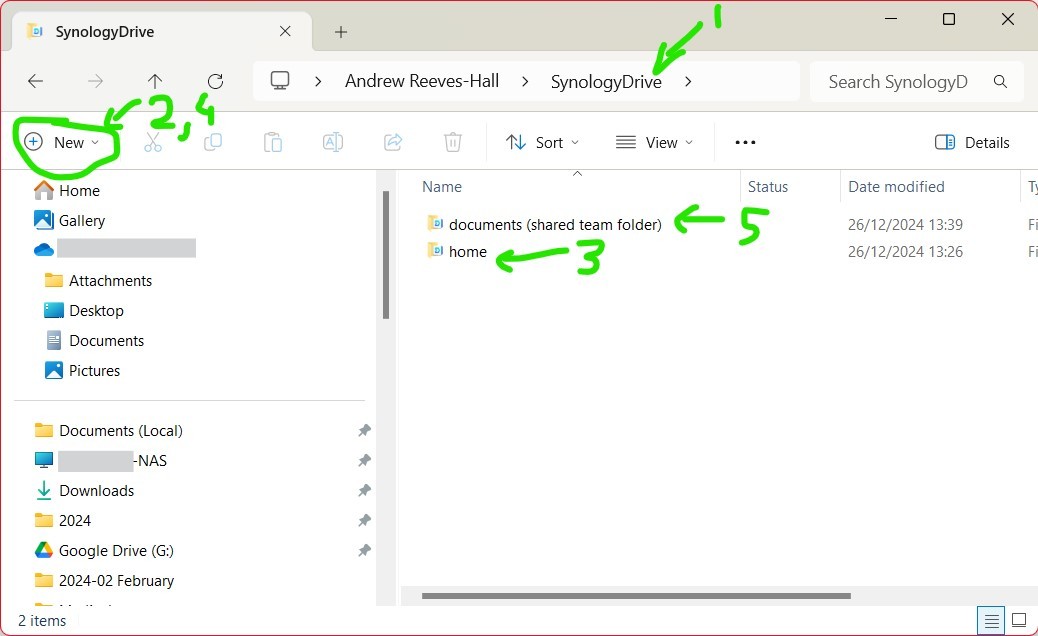
Task: Open the documents (shared team folder) folder
Action: (555, 224)
